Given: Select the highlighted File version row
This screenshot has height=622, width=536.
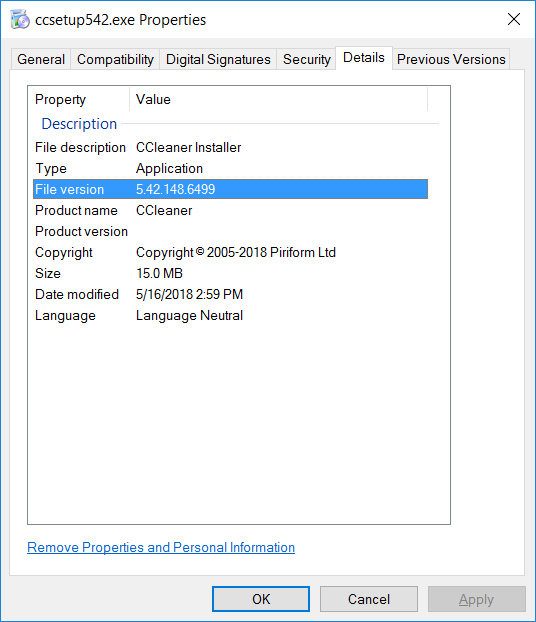Looking at the screenshot, I should click(230, 189).
